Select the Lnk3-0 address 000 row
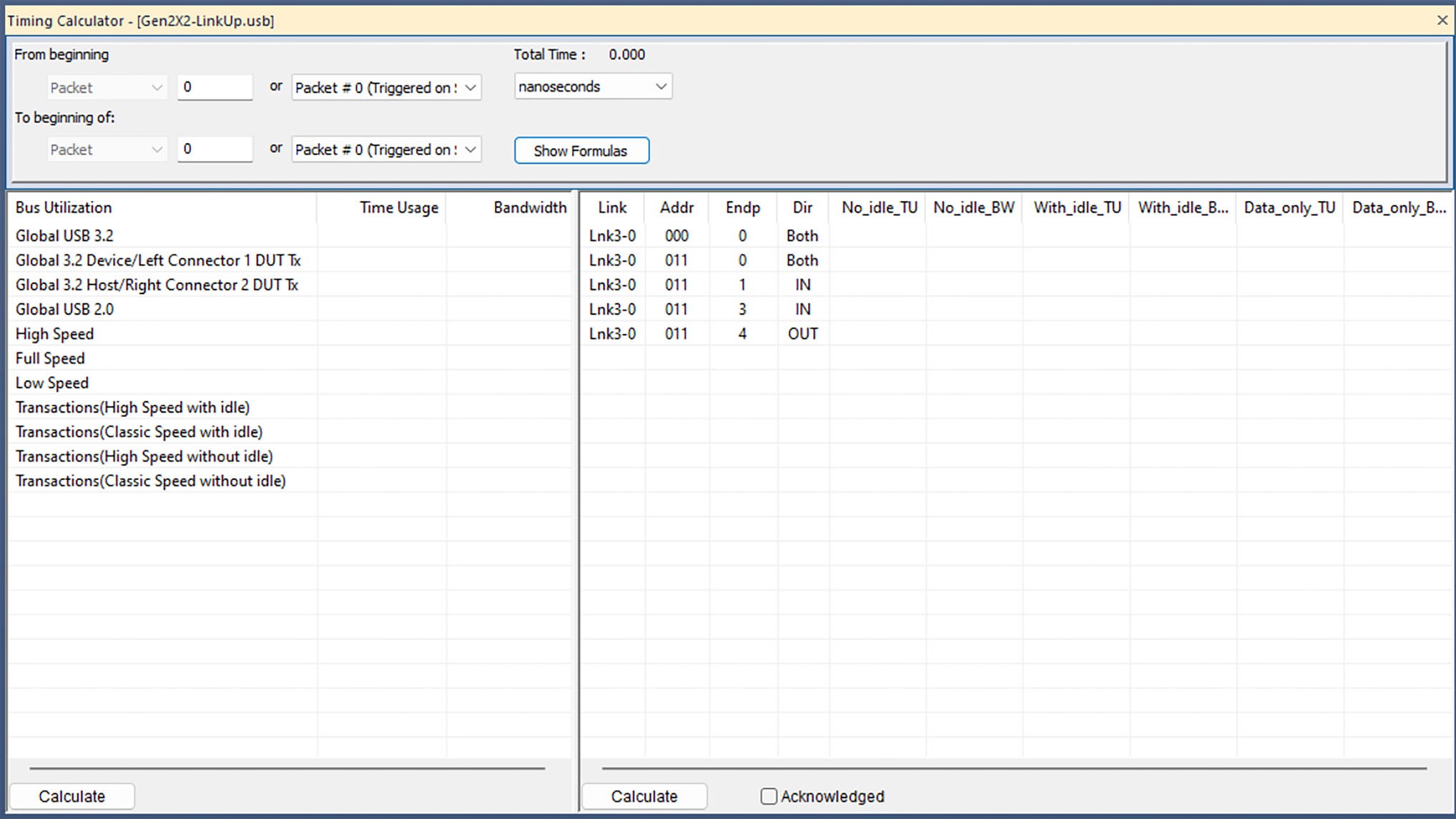Image resolution: width=1456 pixels, height=819 pixels. [1015, 235]
